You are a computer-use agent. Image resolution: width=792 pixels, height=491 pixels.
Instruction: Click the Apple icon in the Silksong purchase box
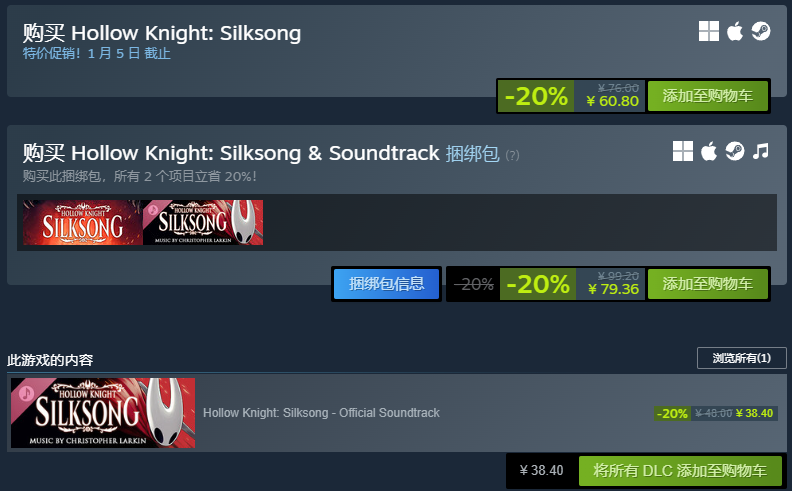tap(735, 31)
